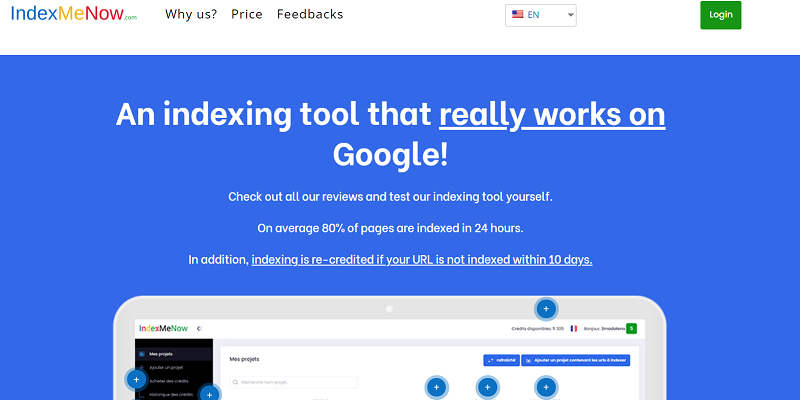This screenshot has height=400, width=800.
Task: Click the green S avatar in the preview
Action: 632,329
